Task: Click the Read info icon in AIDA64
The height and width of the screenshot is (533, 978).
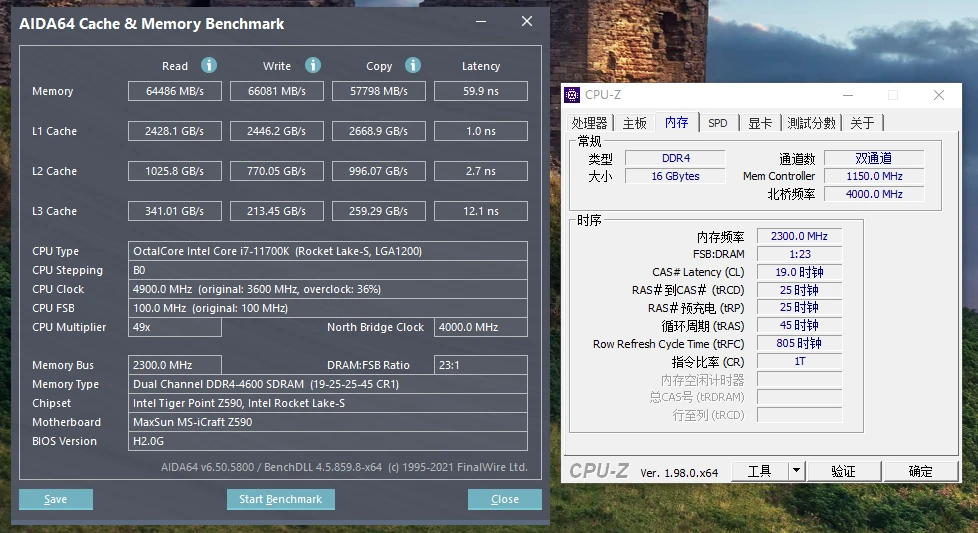Action: [x=209, y=65]
